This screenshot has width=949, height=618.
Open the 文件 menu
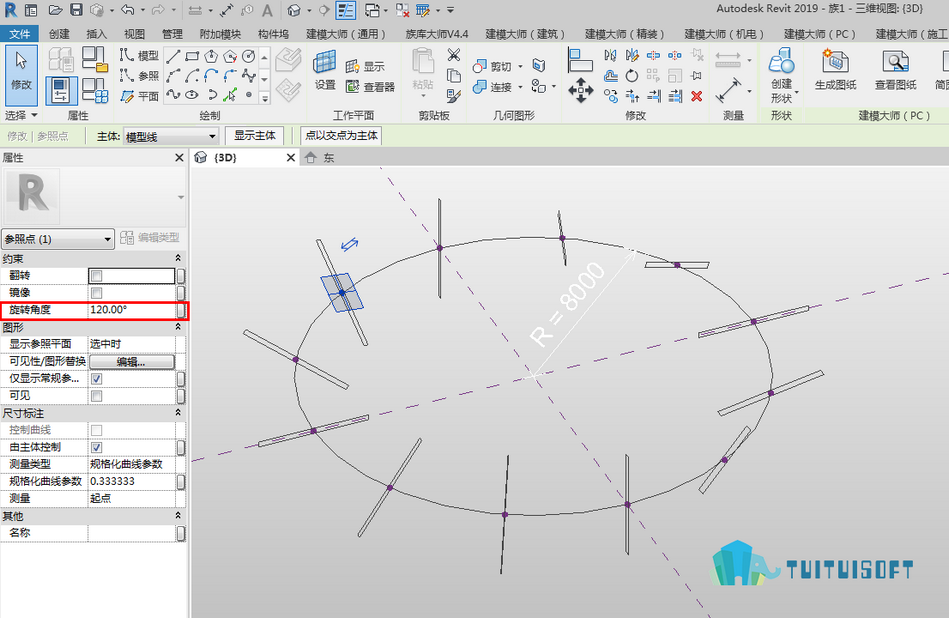tap(19, 34)
